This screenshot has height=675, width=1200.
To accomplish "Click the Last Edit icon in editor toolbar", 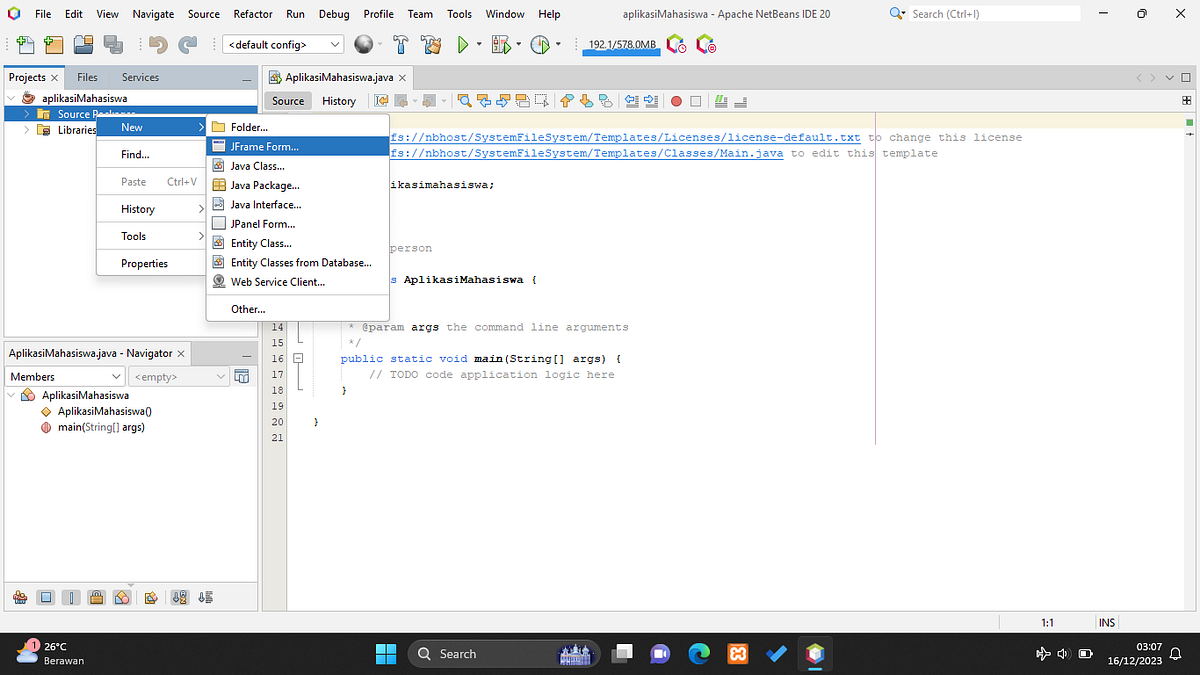I will pyautogui.click(x=381, y=101).
